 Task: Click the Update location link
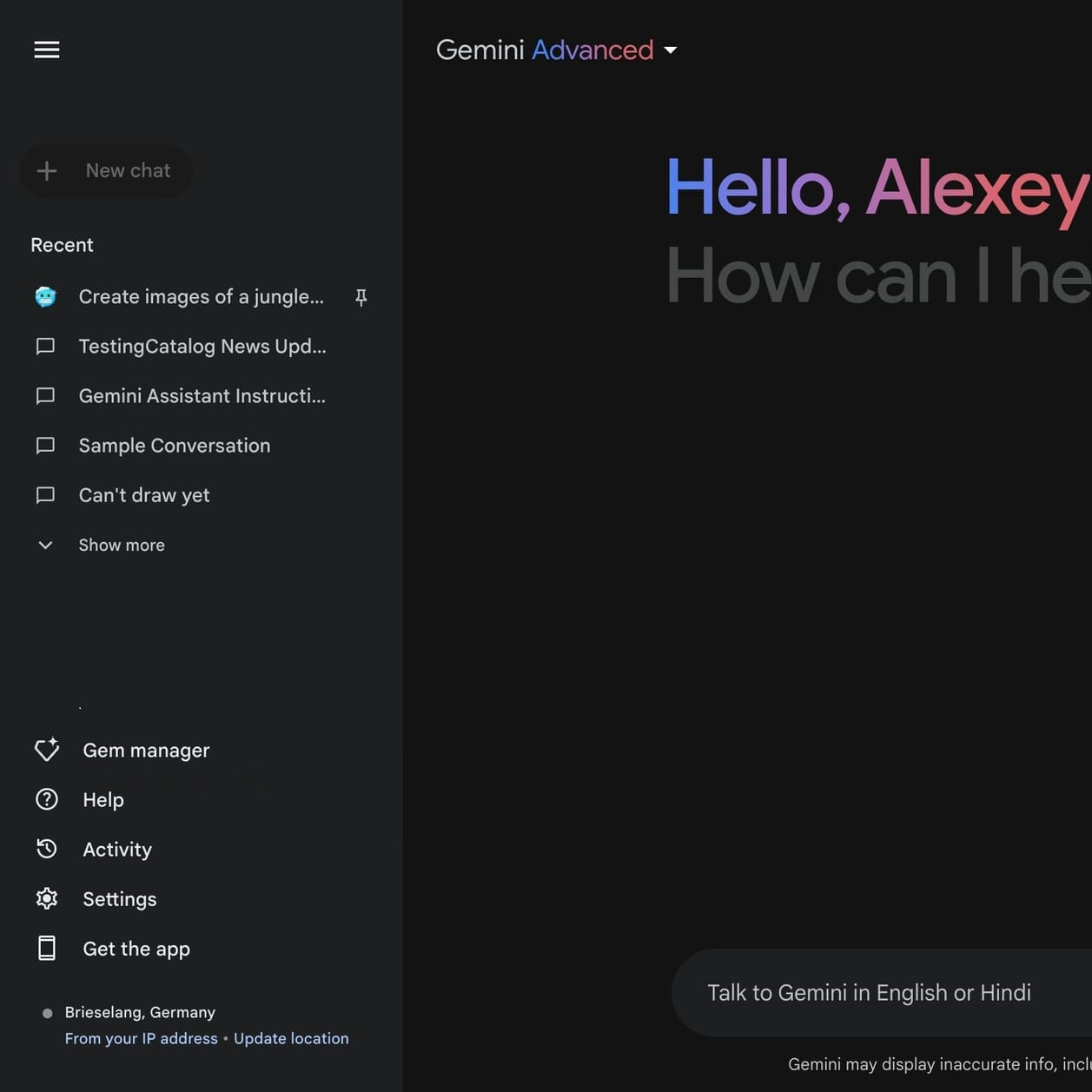pos(291,1038)
